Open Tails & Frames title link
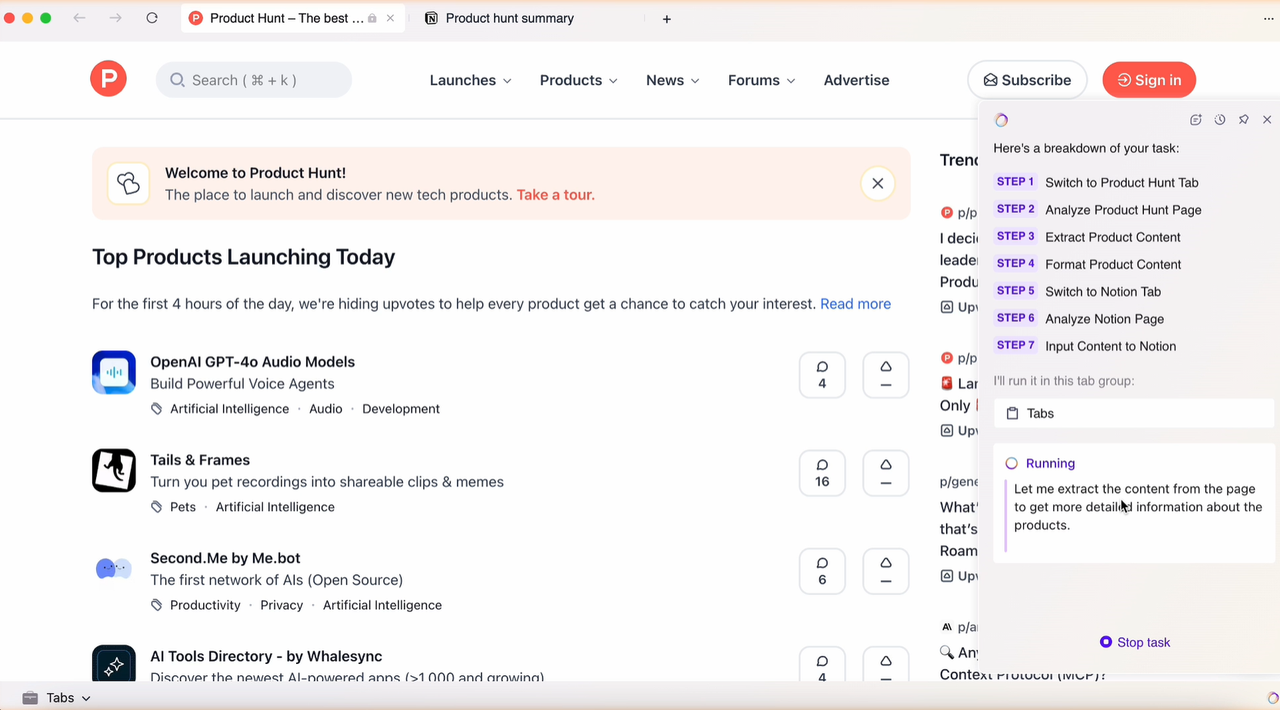This screenshot has width=1280, height=710. coord(200,460)
